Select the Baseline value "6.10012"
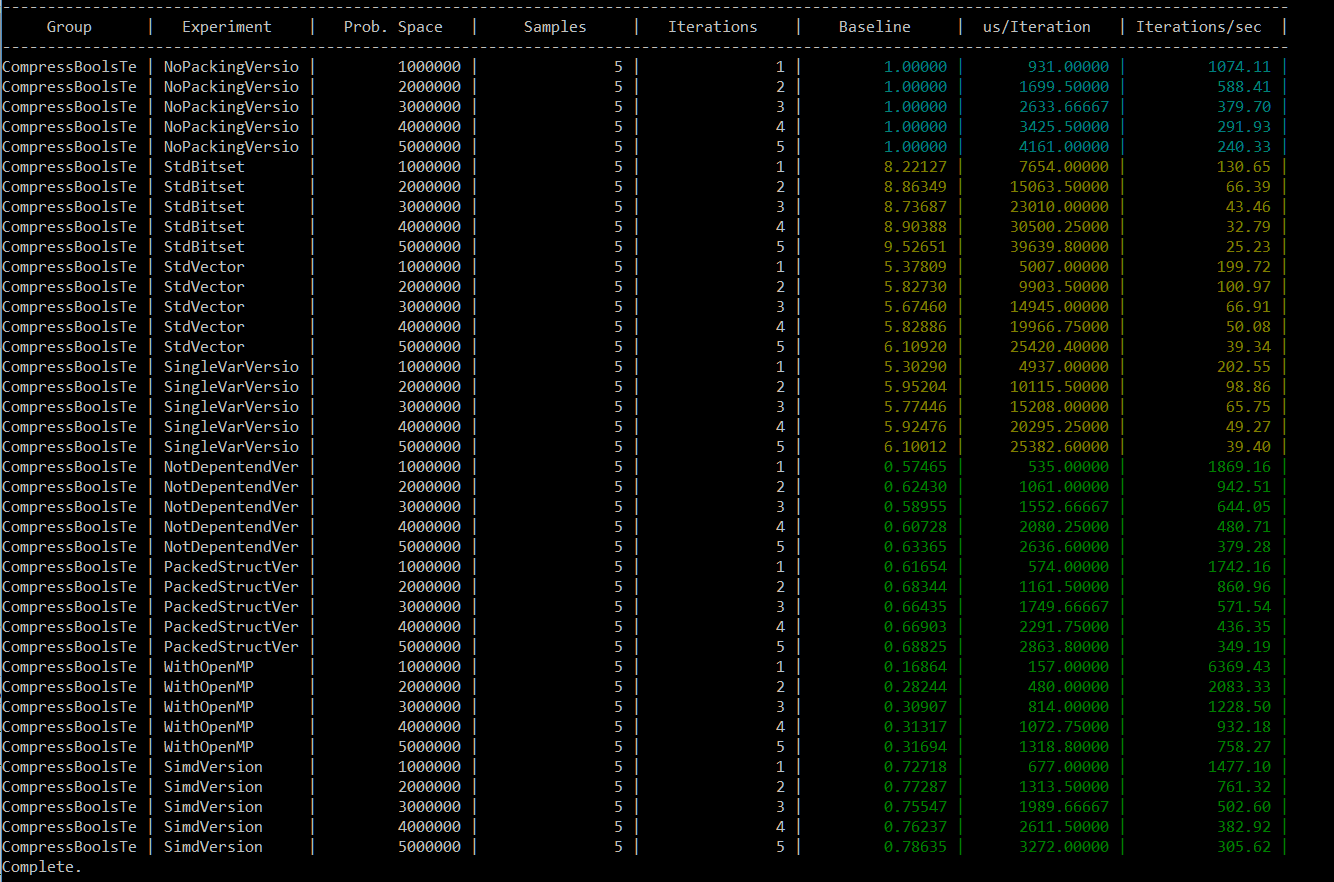This screenshot has width=1334, height=882. [x=915, y=447]
